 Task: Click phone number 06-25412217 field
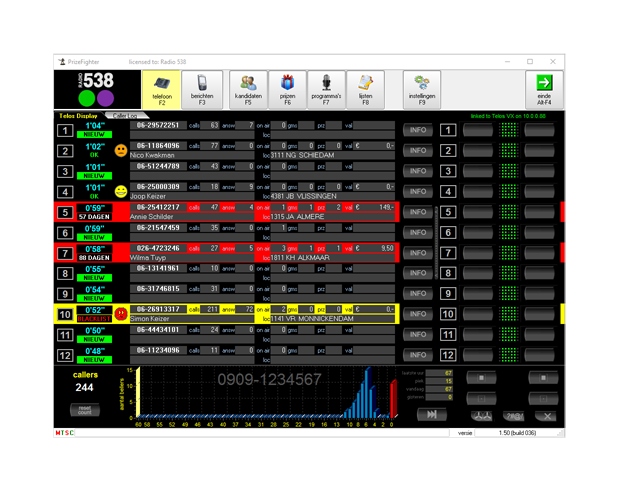(x=158, y=207)
